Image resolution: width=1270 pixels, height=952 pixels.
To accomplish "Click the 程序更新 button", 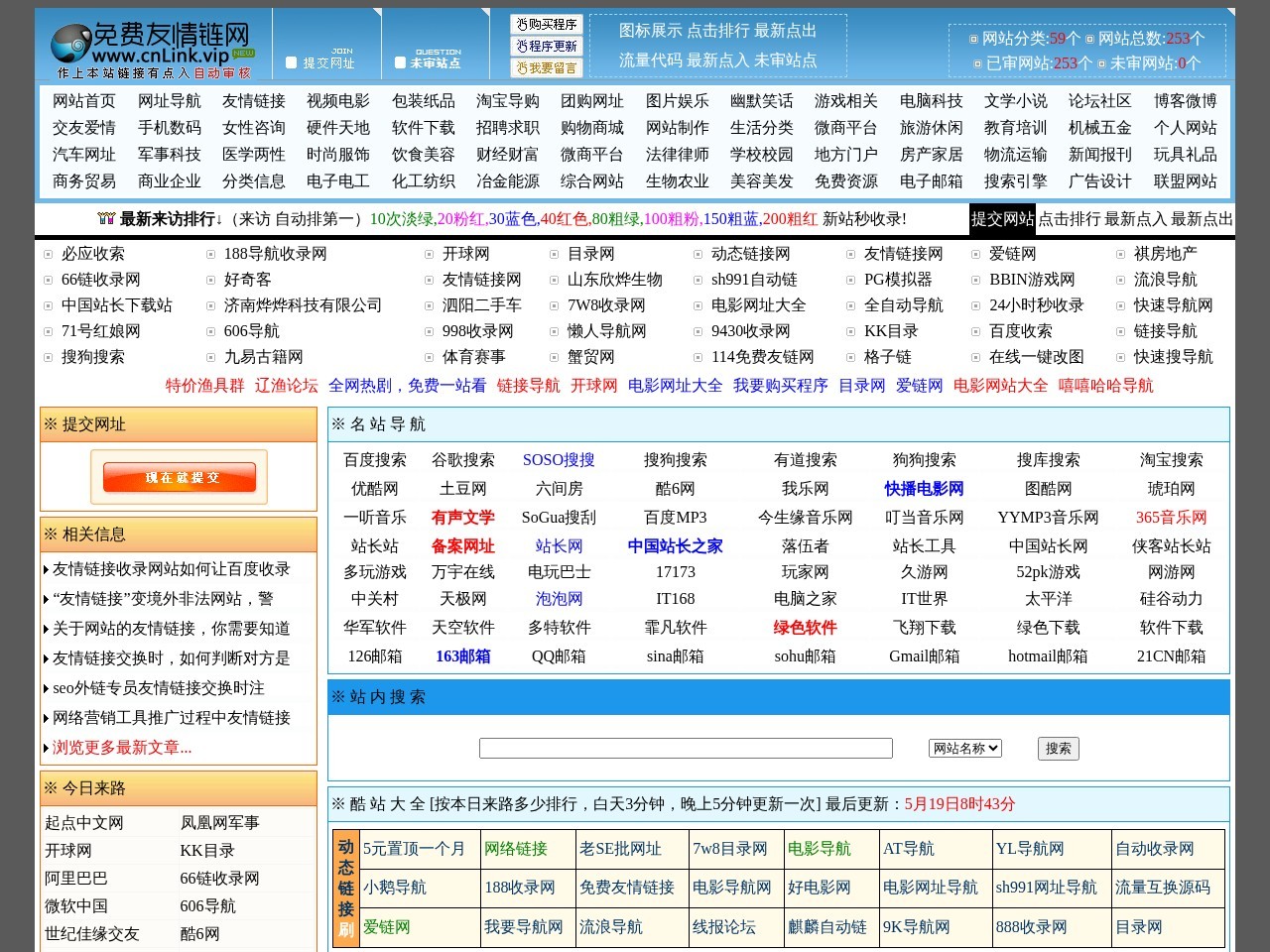I will coord(546,46).
